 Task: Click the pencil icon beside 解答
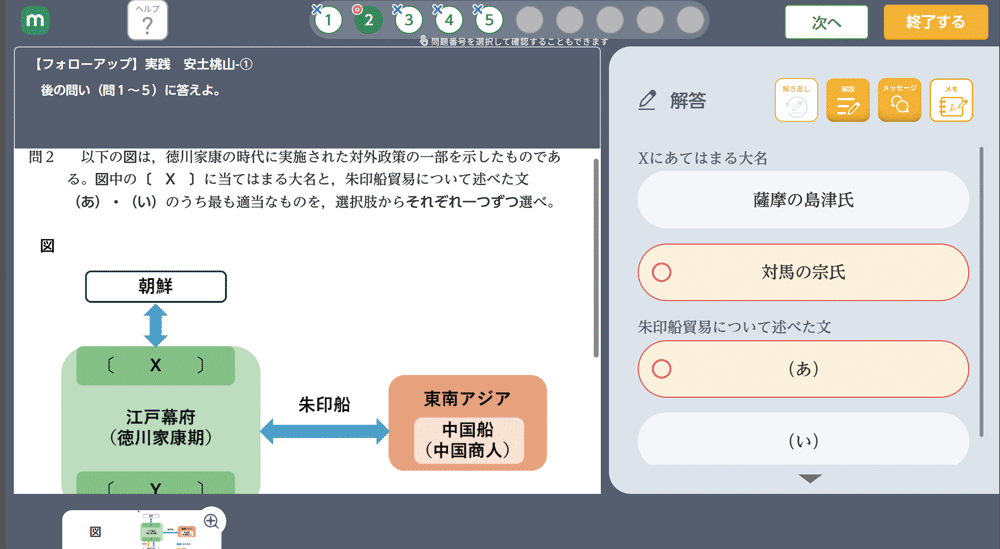[x=647, y=101]
